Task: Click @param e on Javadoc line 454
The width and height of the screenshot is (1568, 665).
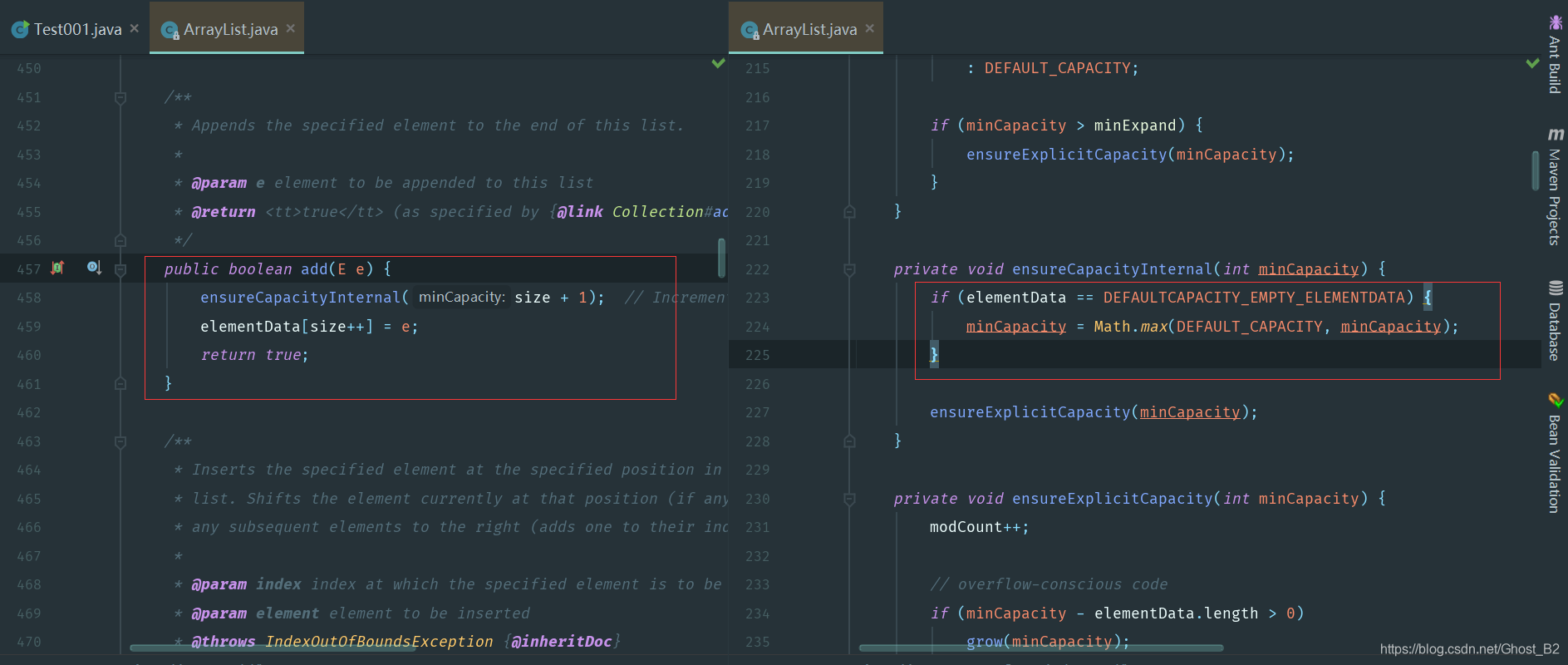Action: click(x=228, y=183)
